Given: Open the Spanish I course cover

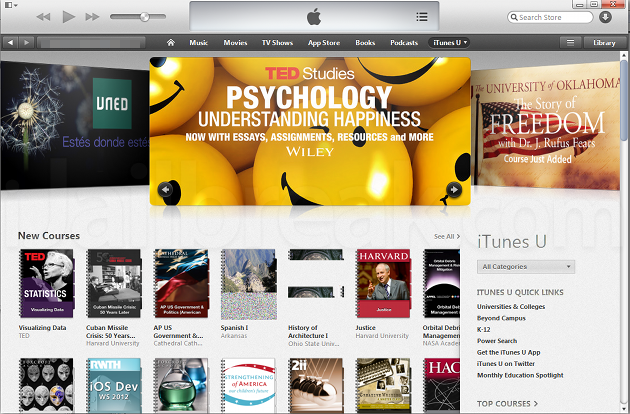Looking at the screenshot, I should [x=249, y=284].
